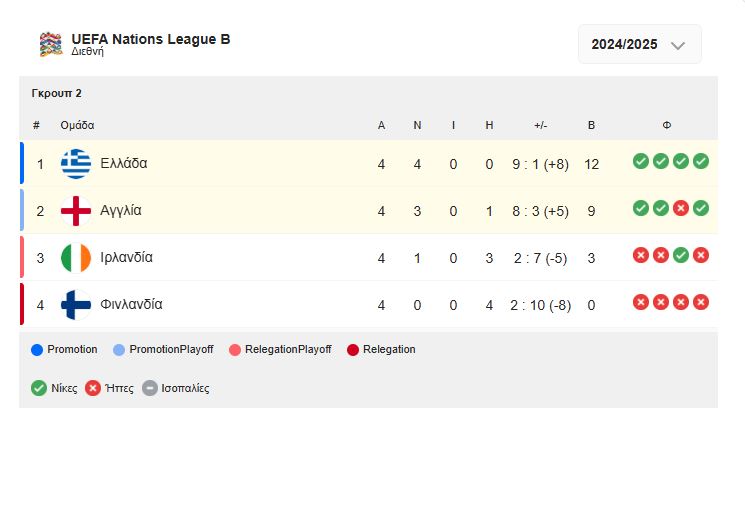Select the Φινλανδία team name
Screen dimensions: 745x514
point(131,304)
